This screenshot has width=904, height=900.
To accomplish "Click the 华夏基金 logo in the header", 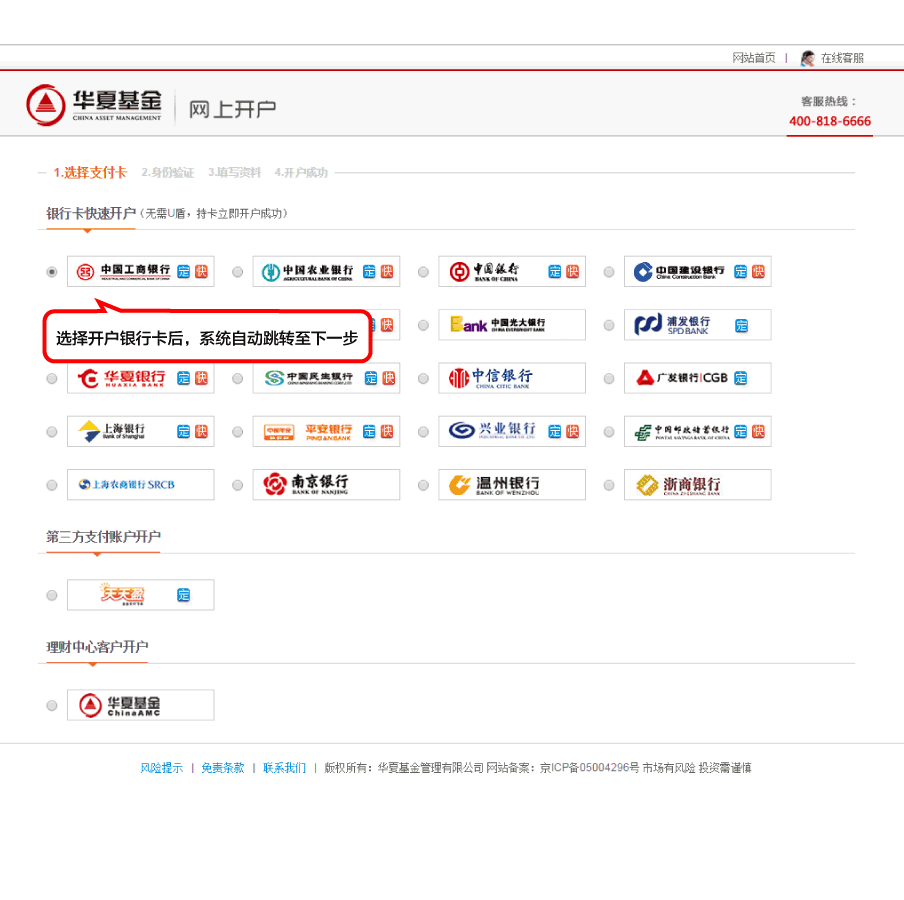I will (x=94, y=106).
